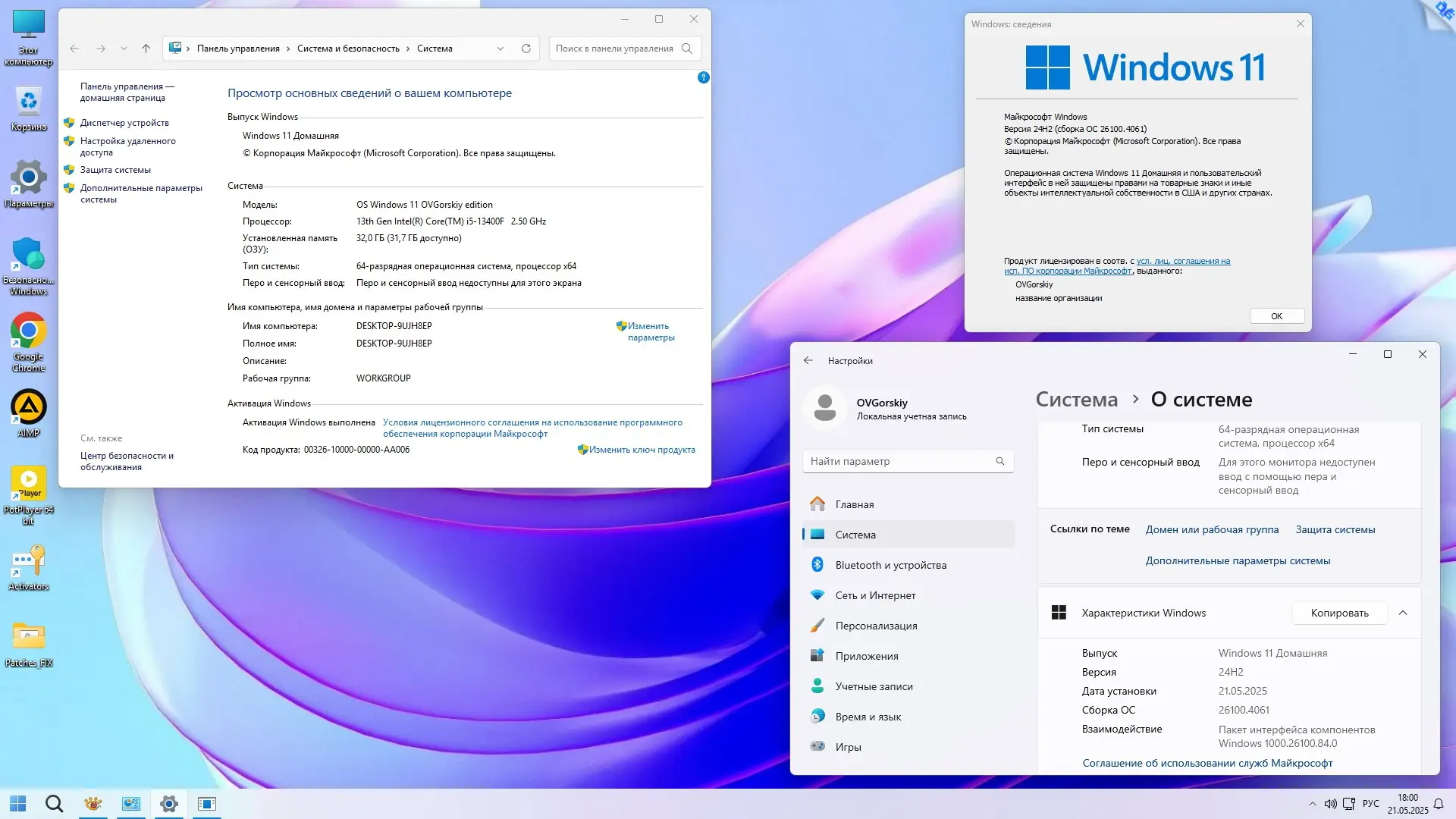Collapse the Windows specifications section chevron
Viewport: 1456px width, 819px height.
tap(1402, 613)
